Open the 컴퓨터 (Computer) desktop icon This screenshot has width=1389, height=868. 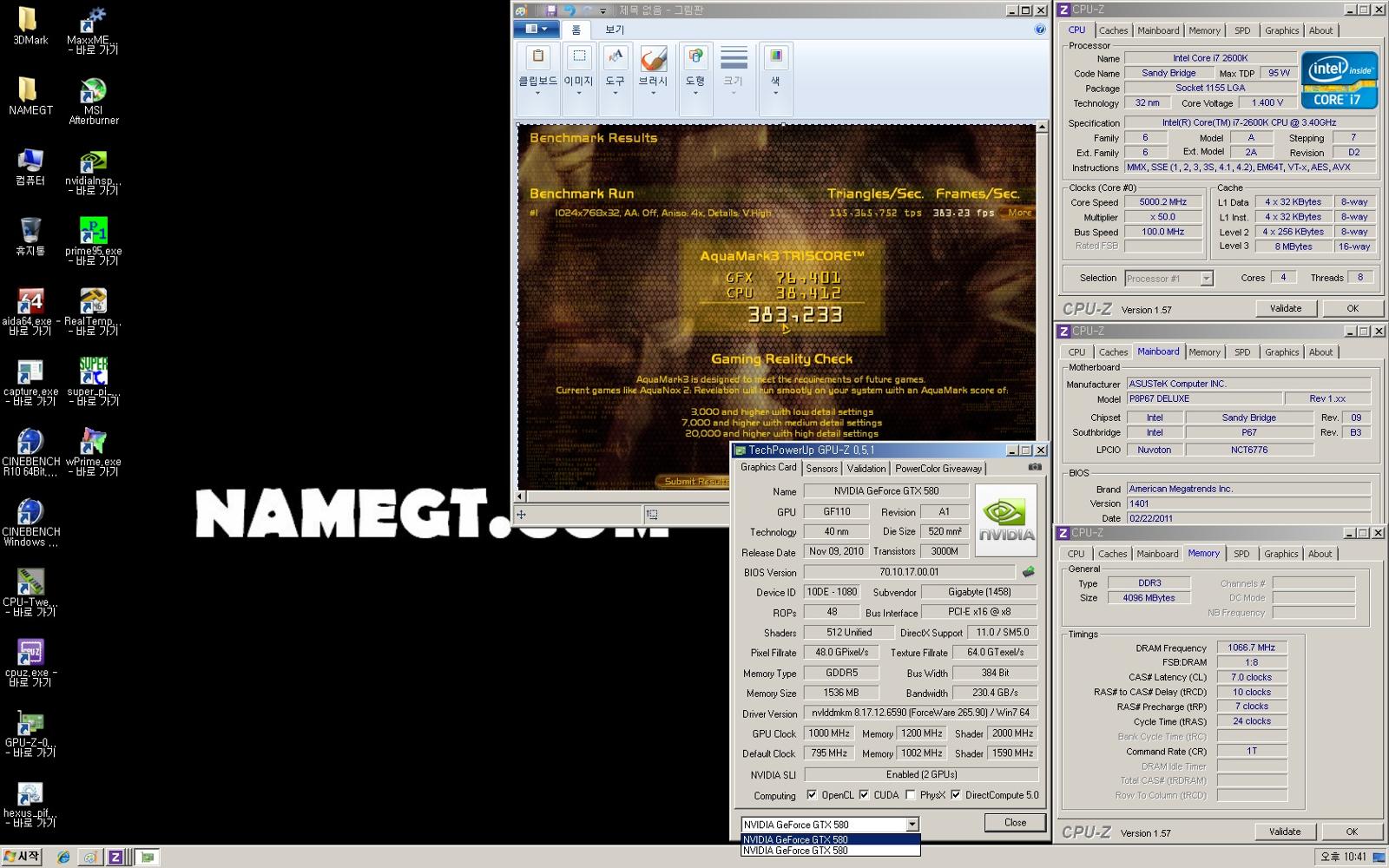[x=30, y=167]
